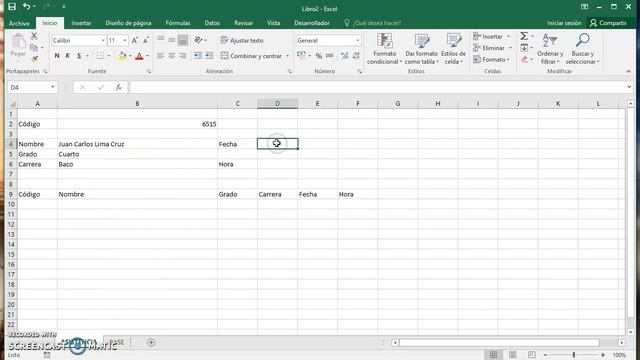Image resolution: width=640 pixels, height=360 pixels.
Task: Click decrease indent icon
Action: [x=198, y=56]
